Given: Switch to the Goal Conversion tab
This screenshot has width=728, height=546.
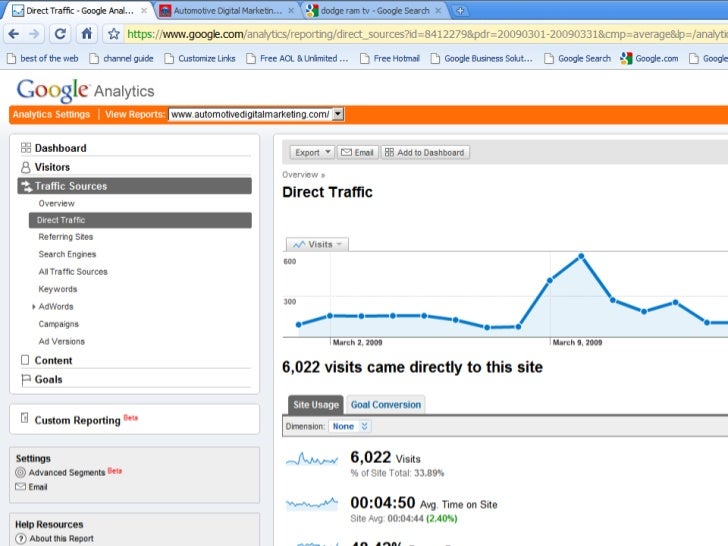Looking at the screenshot, I should coord(386,404).
